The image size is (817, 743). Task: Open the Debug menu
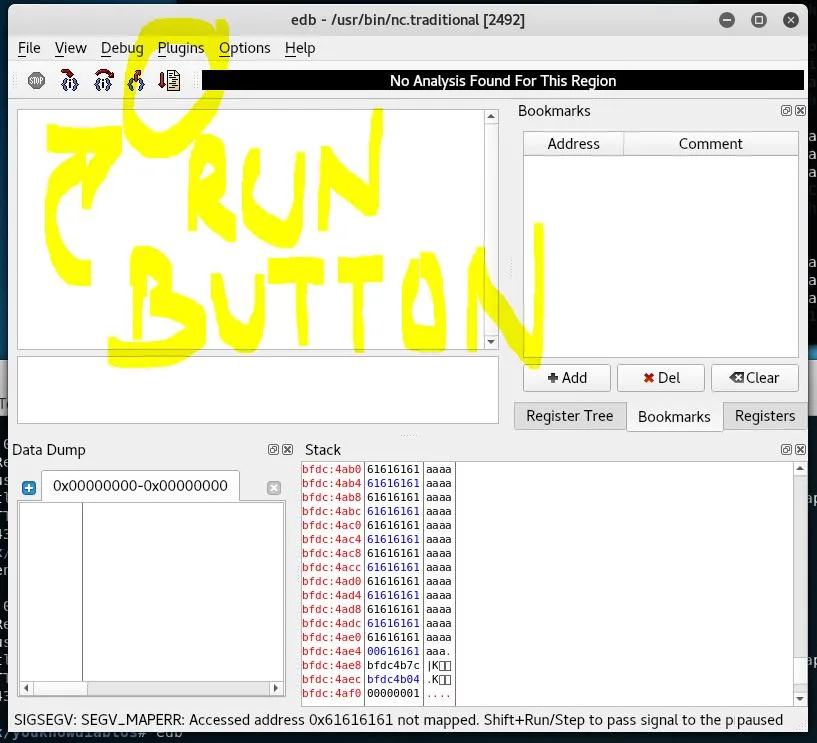(x=122, y=48)
